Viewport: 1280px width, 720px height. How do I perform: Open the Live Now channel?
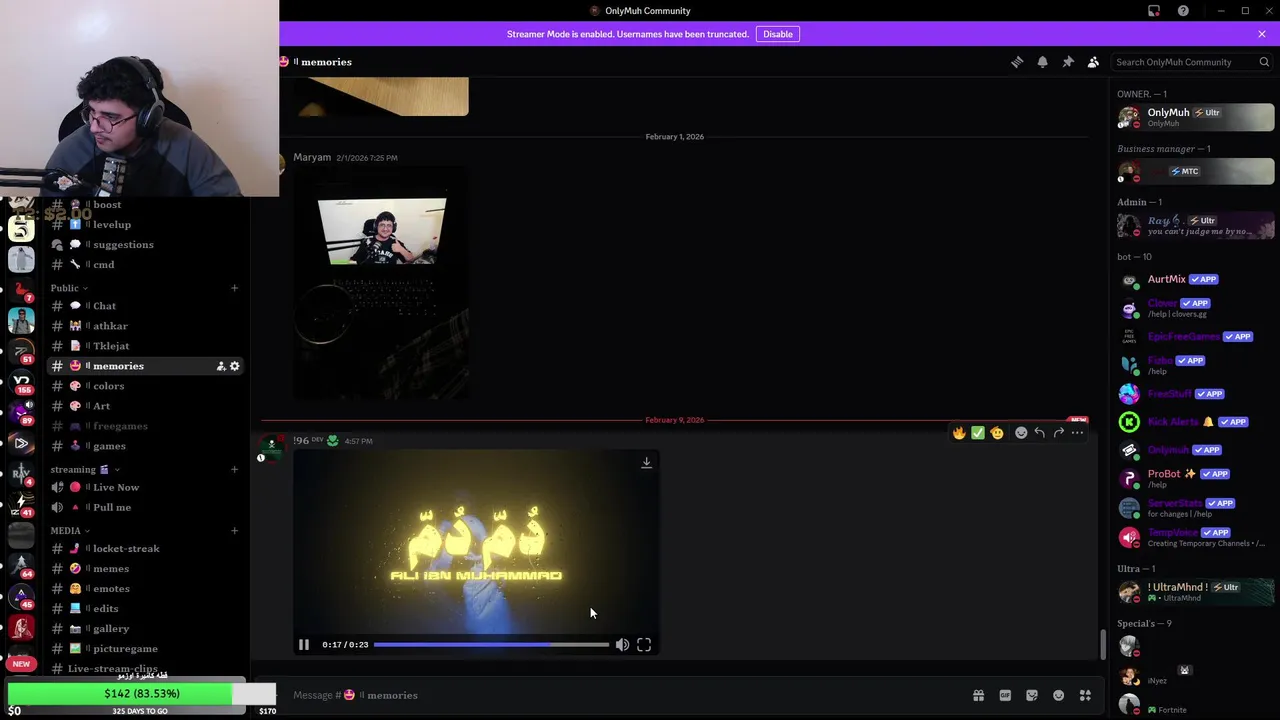[145, 487]
